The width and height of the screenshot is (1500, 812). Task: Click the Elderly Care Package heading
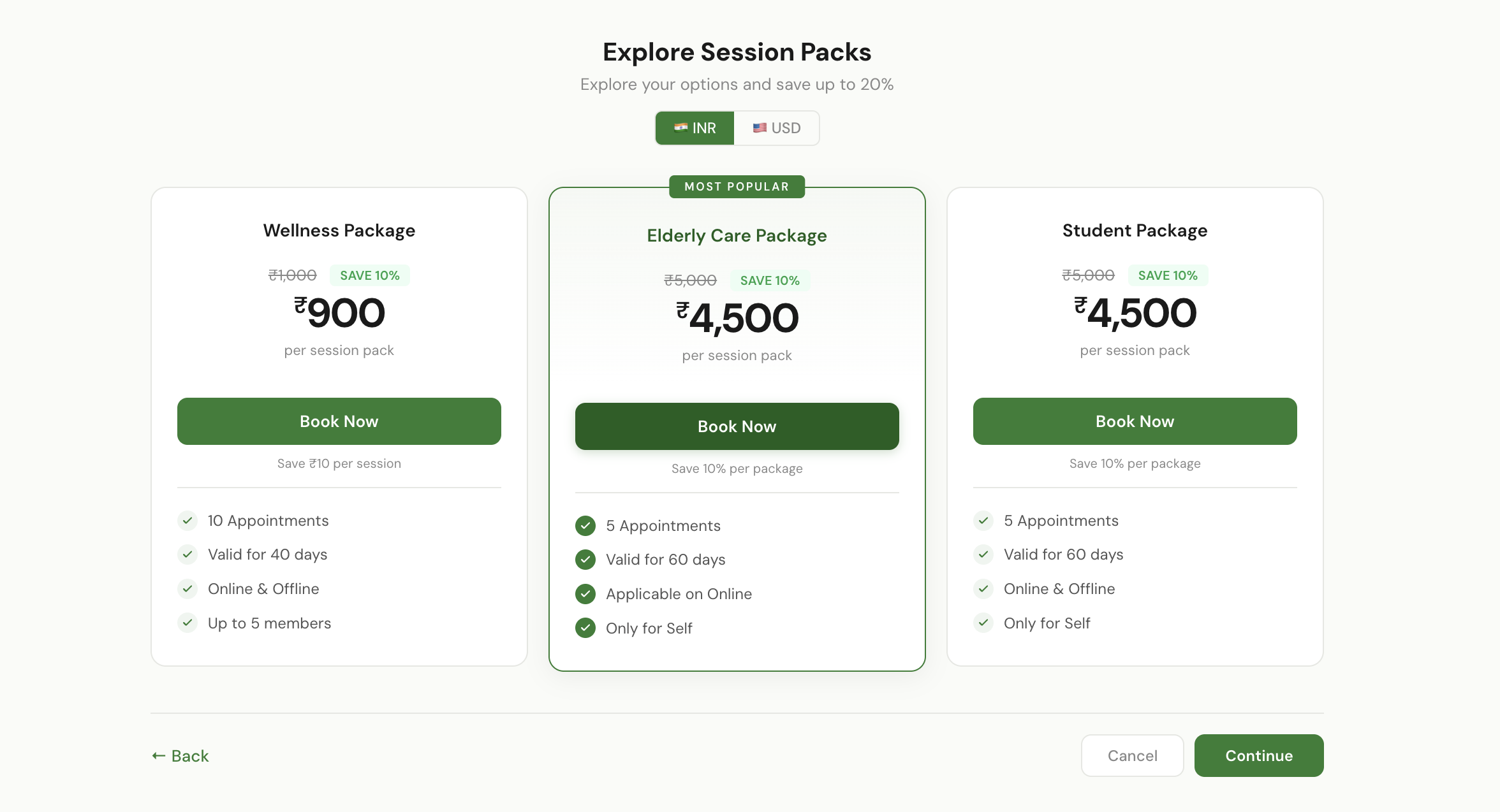[737, 236]
